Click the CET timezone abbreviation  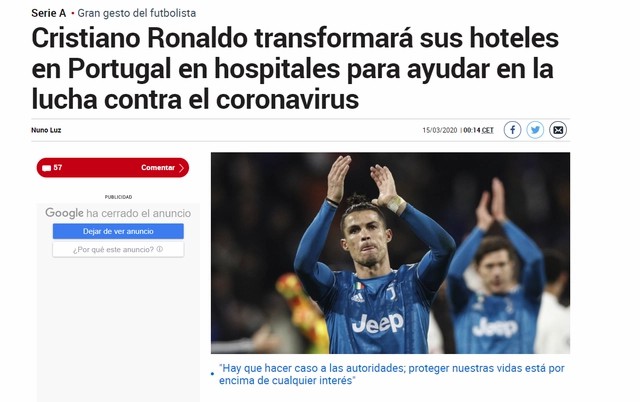tap(487, 130)
